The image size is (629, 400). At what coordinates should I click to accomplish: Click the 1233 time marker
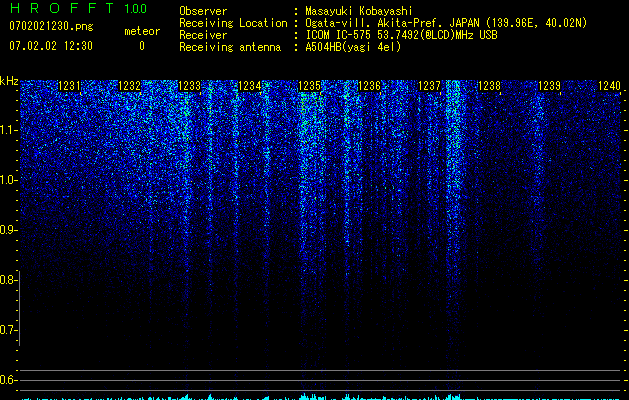(189, 86)
